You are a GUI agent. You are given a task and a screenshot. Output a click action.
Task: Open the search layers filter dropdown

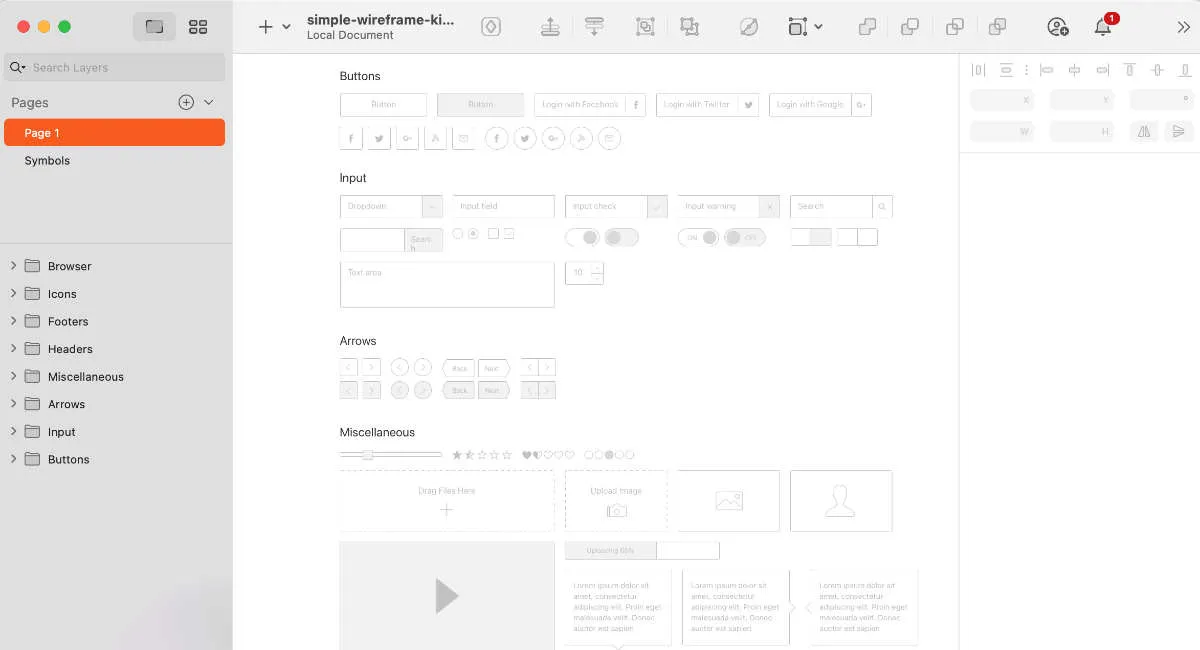point(17,67)
